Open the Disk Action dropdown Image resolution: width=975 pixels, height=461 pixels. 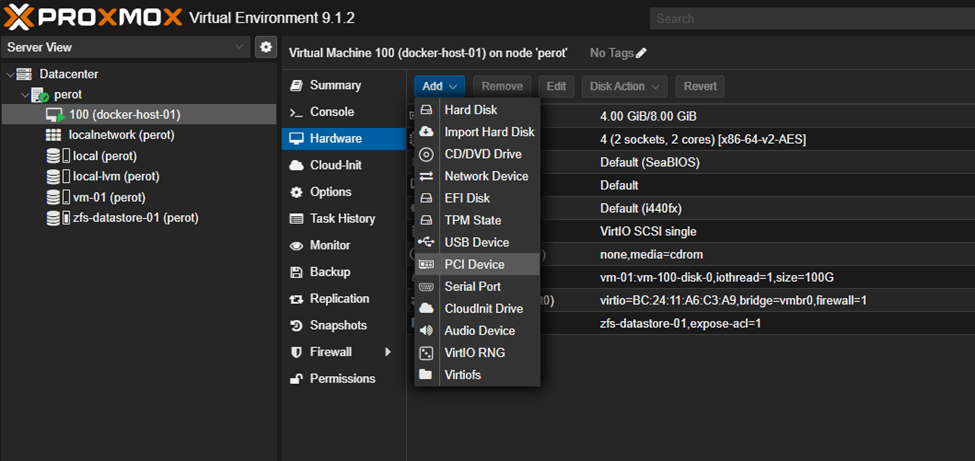(x=624, y=87)
